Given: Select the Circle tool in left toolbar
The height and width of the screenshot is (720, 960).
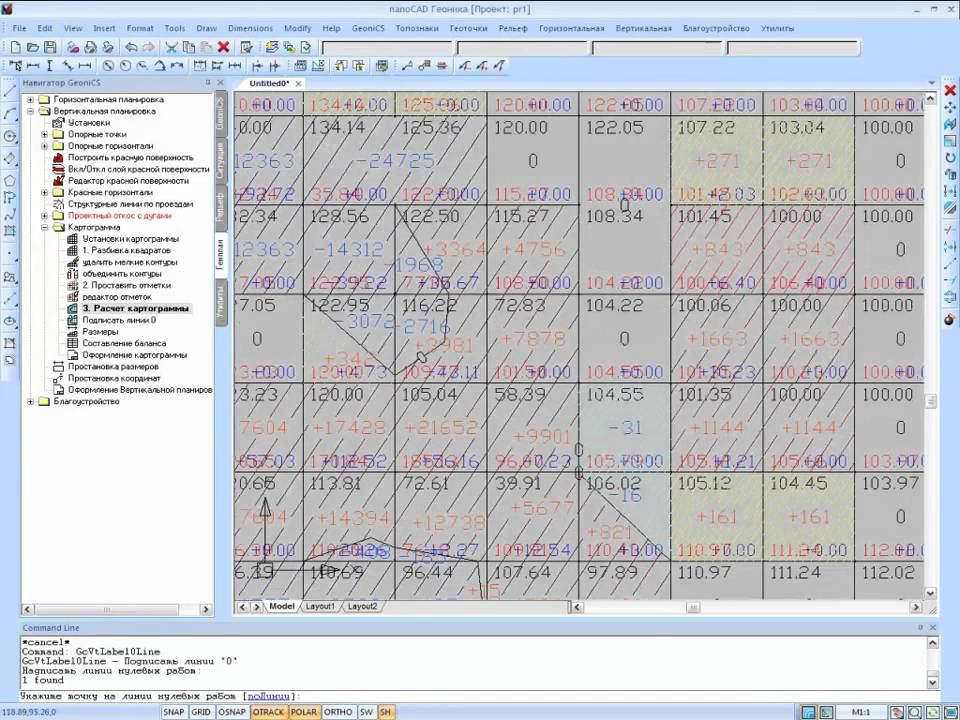Looking at the screenshot, I should (x=10, y=136).
